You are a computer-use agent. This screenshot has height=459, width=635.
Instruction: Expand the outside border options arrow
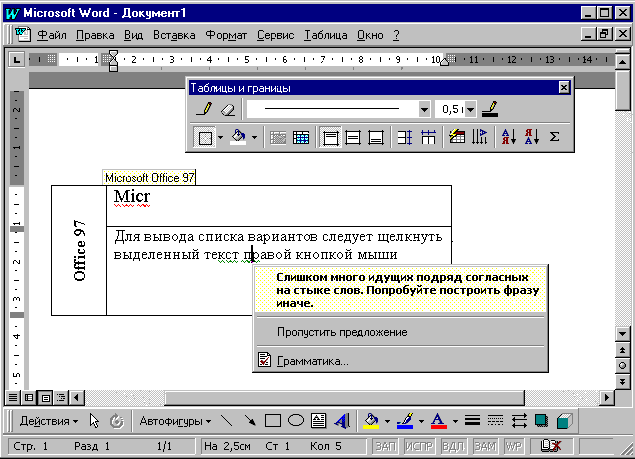220,138
